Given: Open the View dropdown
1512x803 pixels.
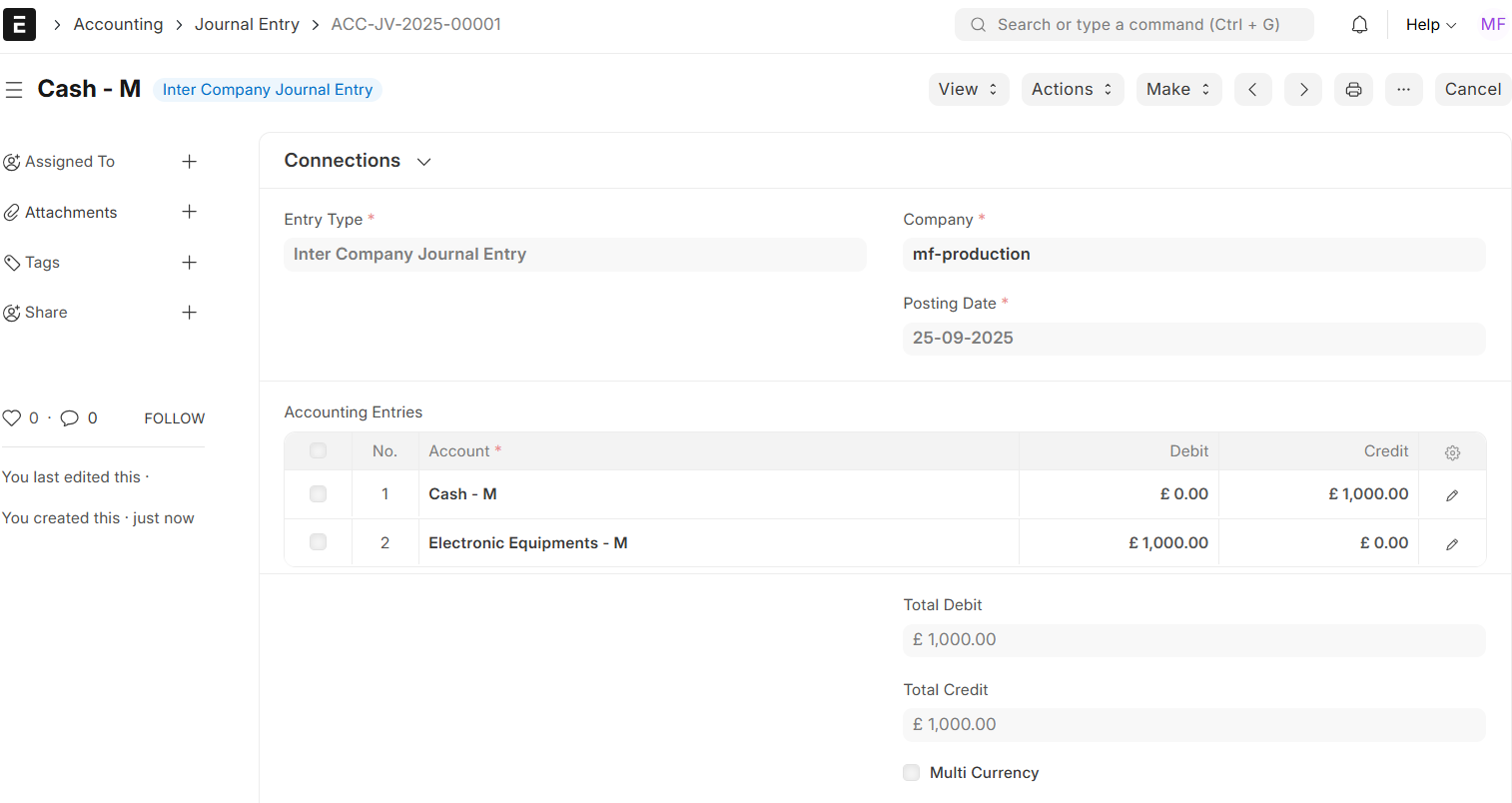Looking at the screenshot, I should tap(968, 90).
